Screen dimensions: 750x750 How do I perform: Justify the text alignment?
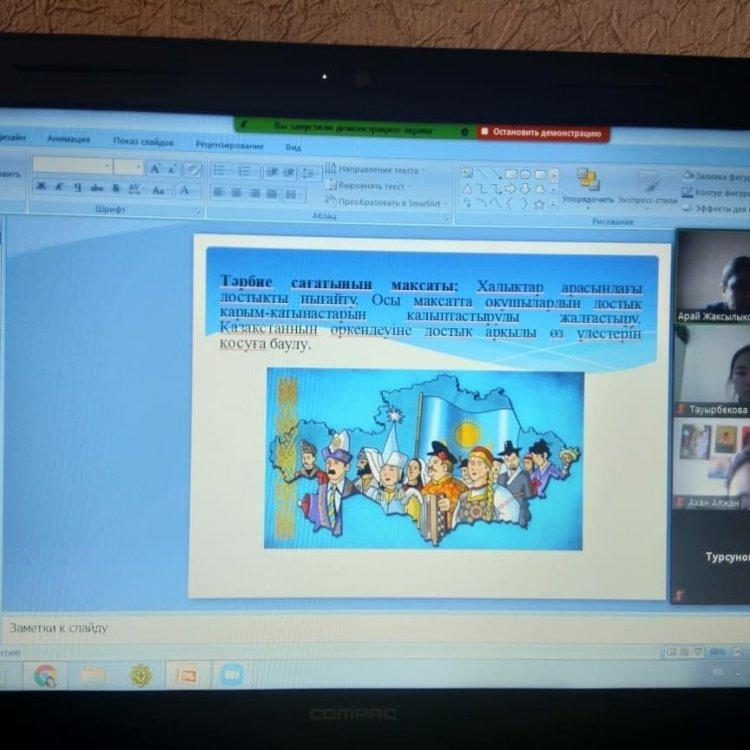[272, 194]
